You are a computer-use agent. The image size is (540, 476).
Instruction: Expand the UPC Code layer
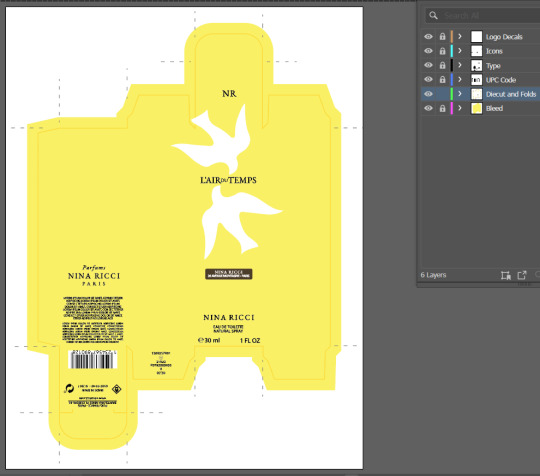[x=460, y=80]
